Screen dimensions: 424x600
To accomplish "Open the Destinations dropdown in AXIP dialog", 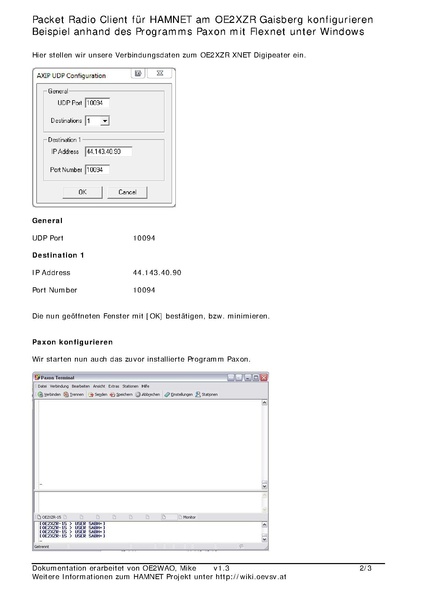I will pyautogui.click(x=105, y=121).
